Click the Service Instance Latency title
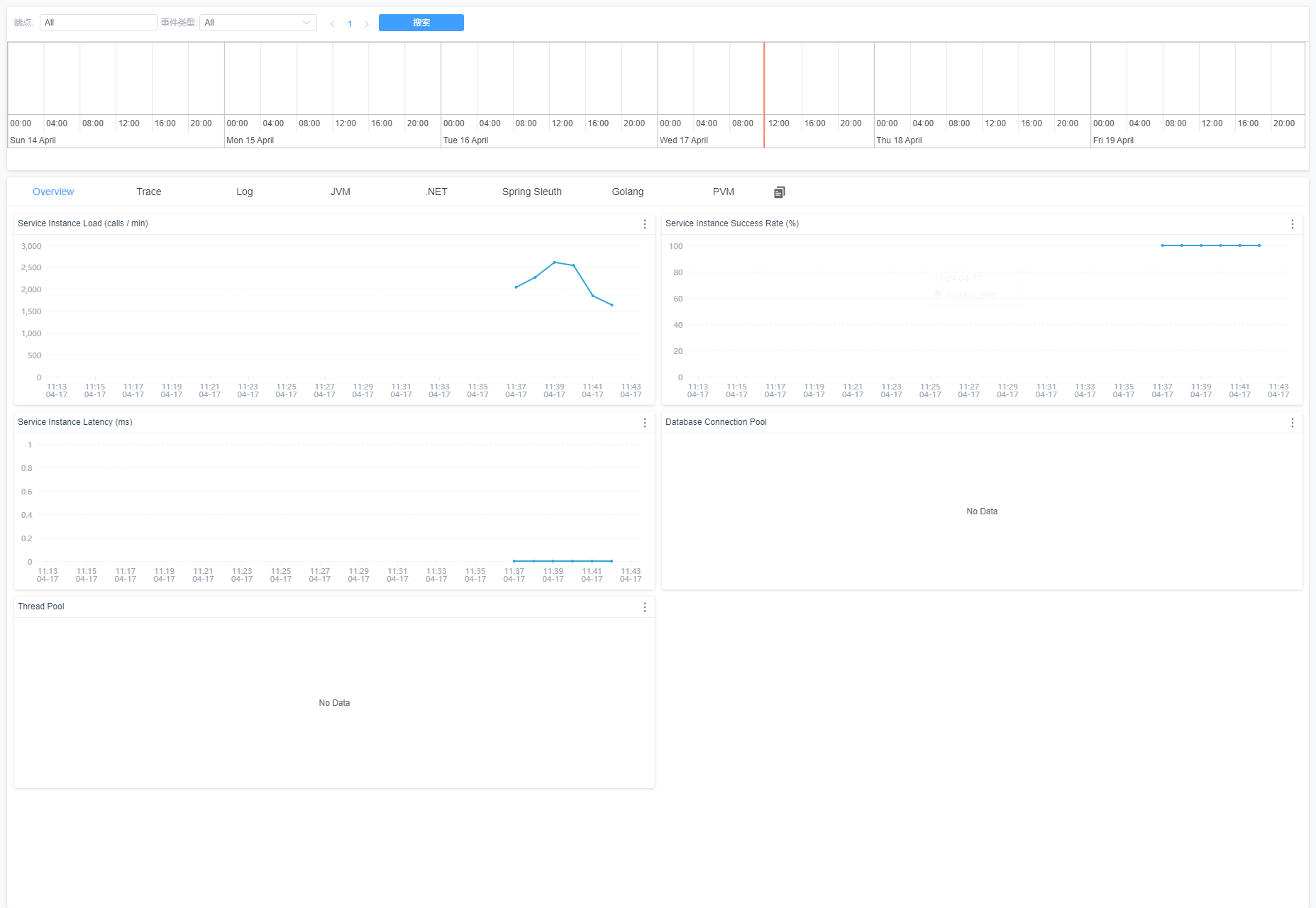 (x=75, y=422)
